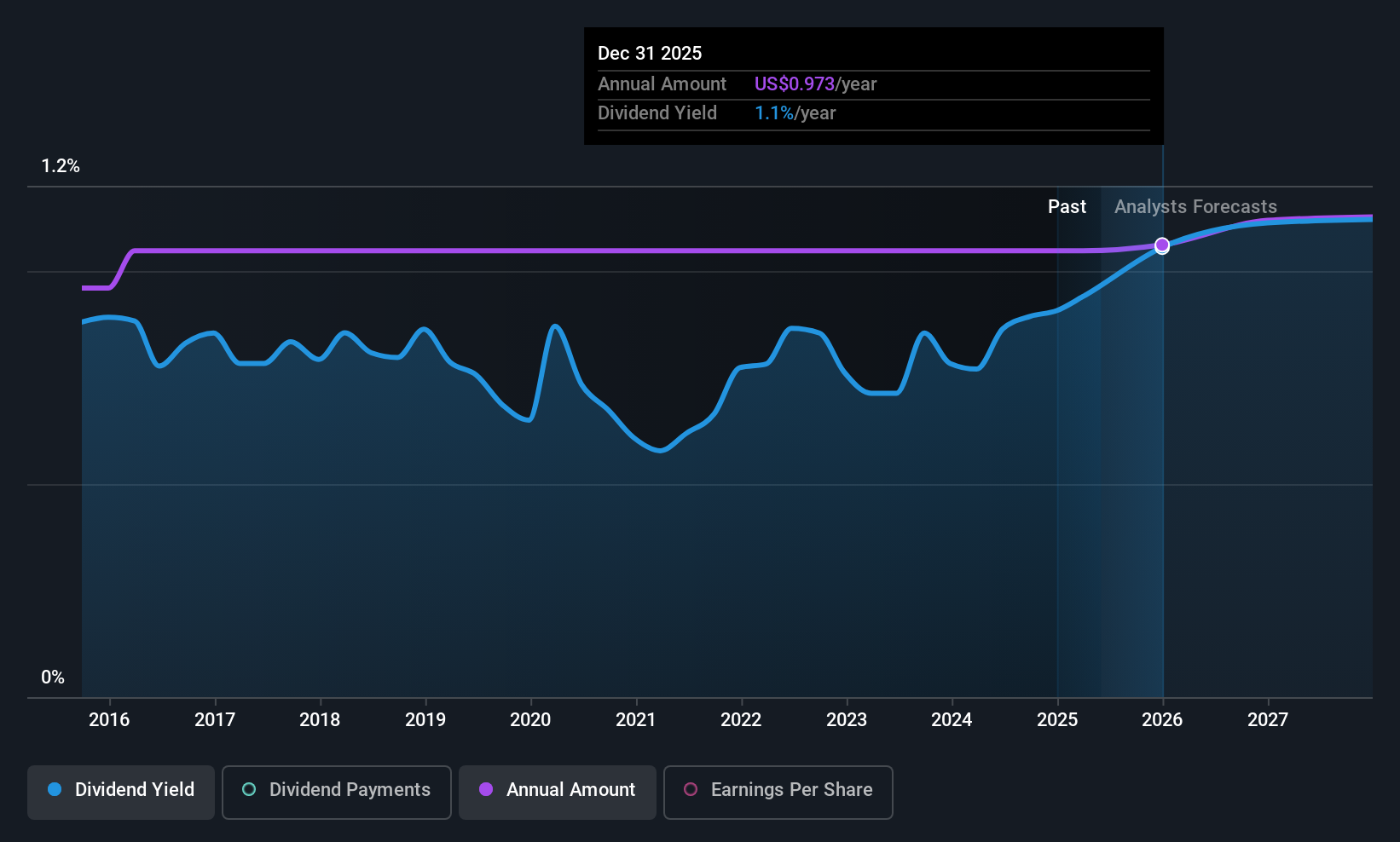The width and height of the screenshot is (1400, 842).
Task: Click the US$0.973/year tooltip value
Action: tap(815, 84)
